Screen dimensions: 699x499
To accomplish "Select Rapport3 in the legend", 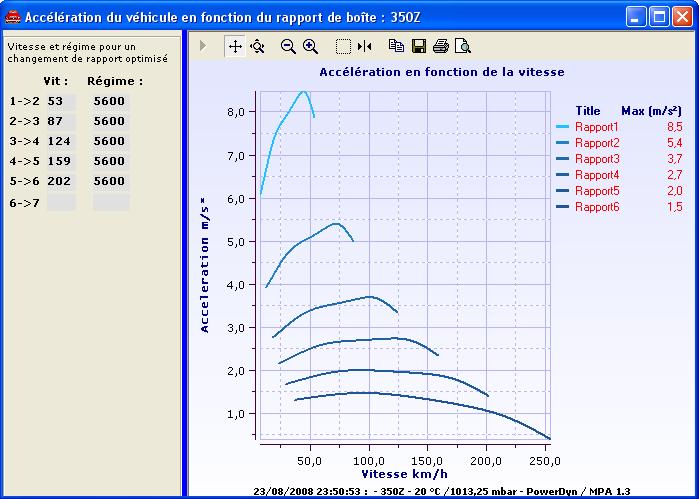I will [x=597, y=159].
